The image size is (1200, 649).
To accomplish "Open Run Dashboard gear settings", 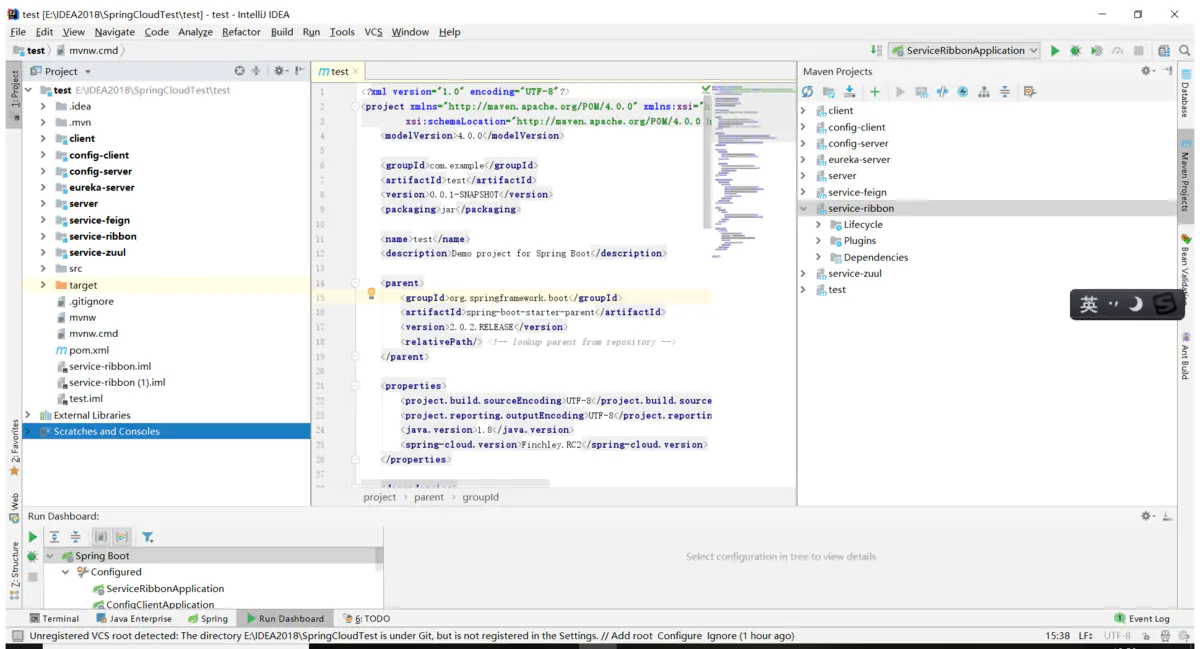I will [x=1147, y=516].
